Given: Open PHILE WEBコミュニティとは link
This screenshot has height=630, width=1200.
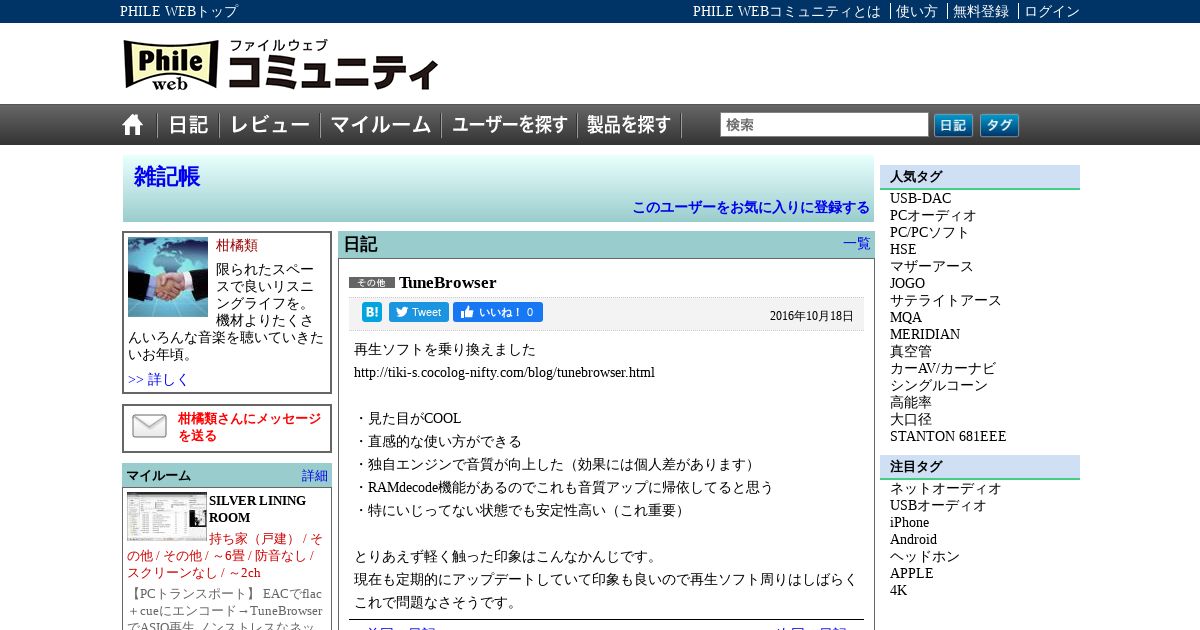Looking at the screenshot, I should click(x=787, y=11).
